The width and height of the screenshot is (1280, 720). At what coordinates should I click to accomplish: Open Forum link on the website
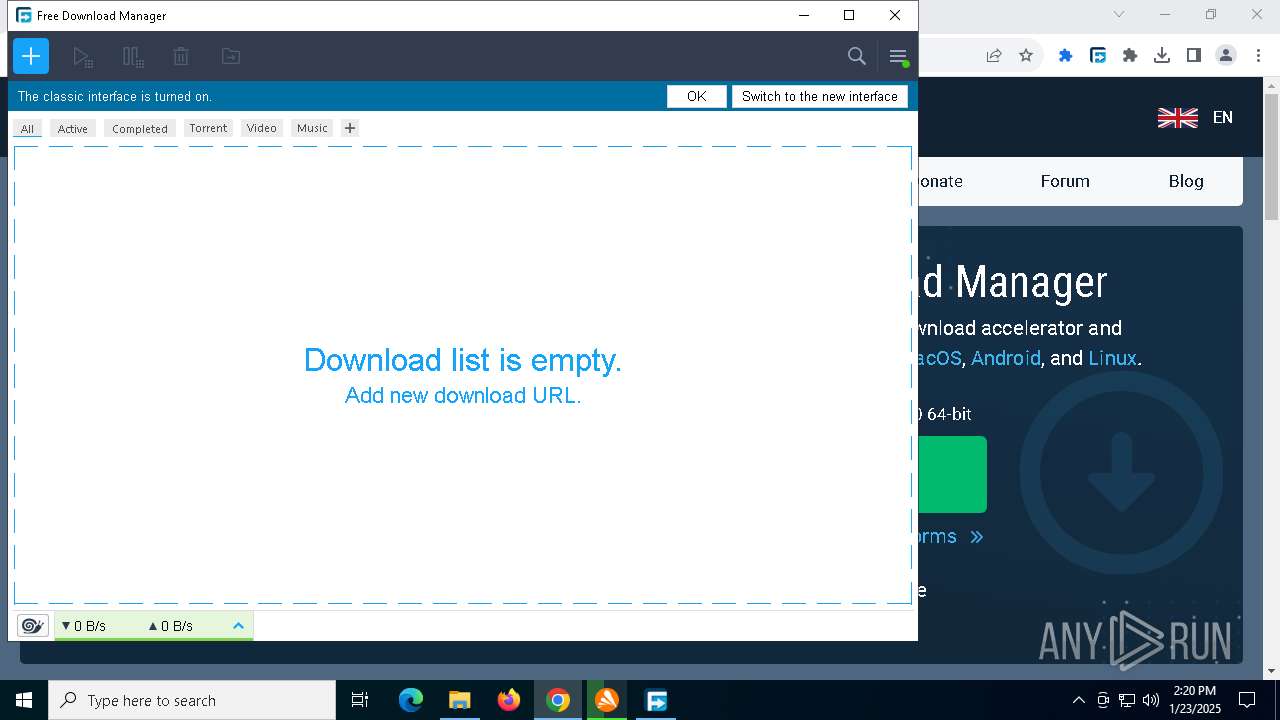click(1065, 181)
